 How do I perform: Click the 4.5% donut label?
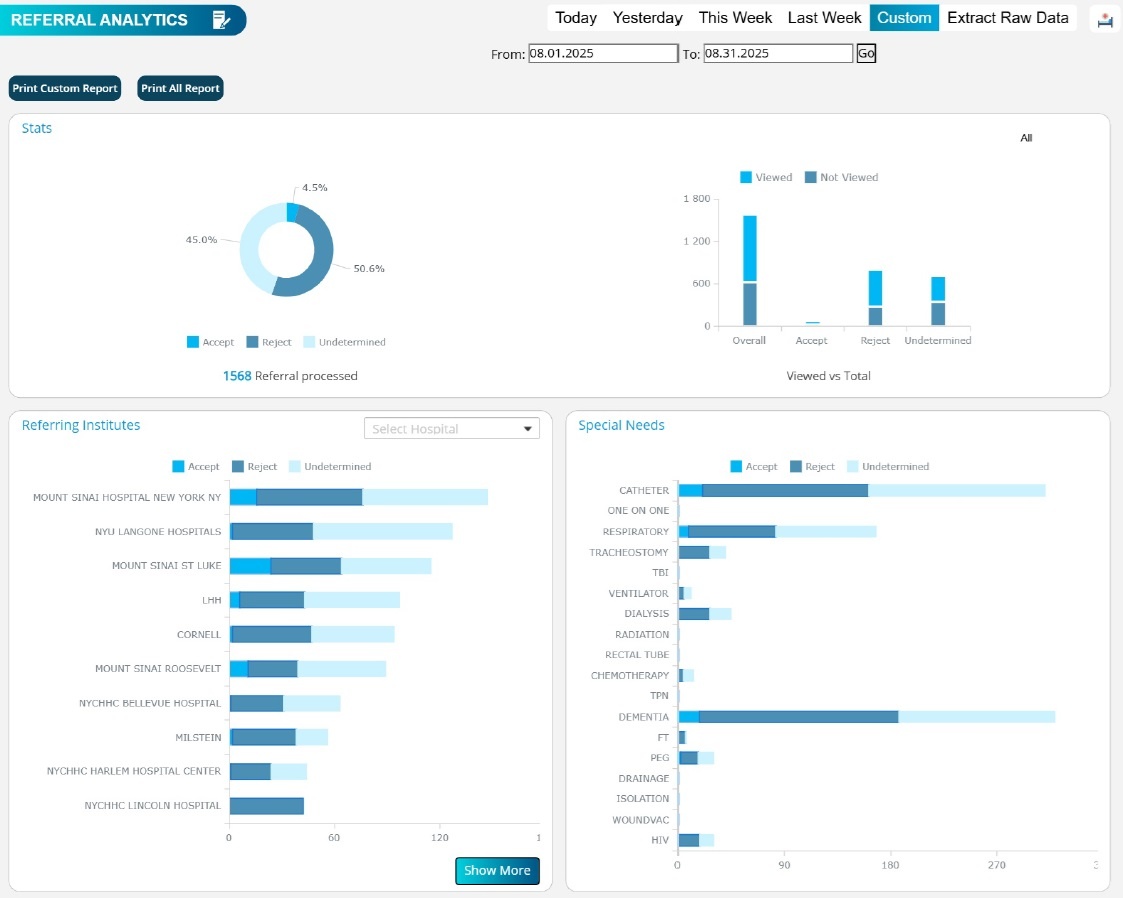314,188
